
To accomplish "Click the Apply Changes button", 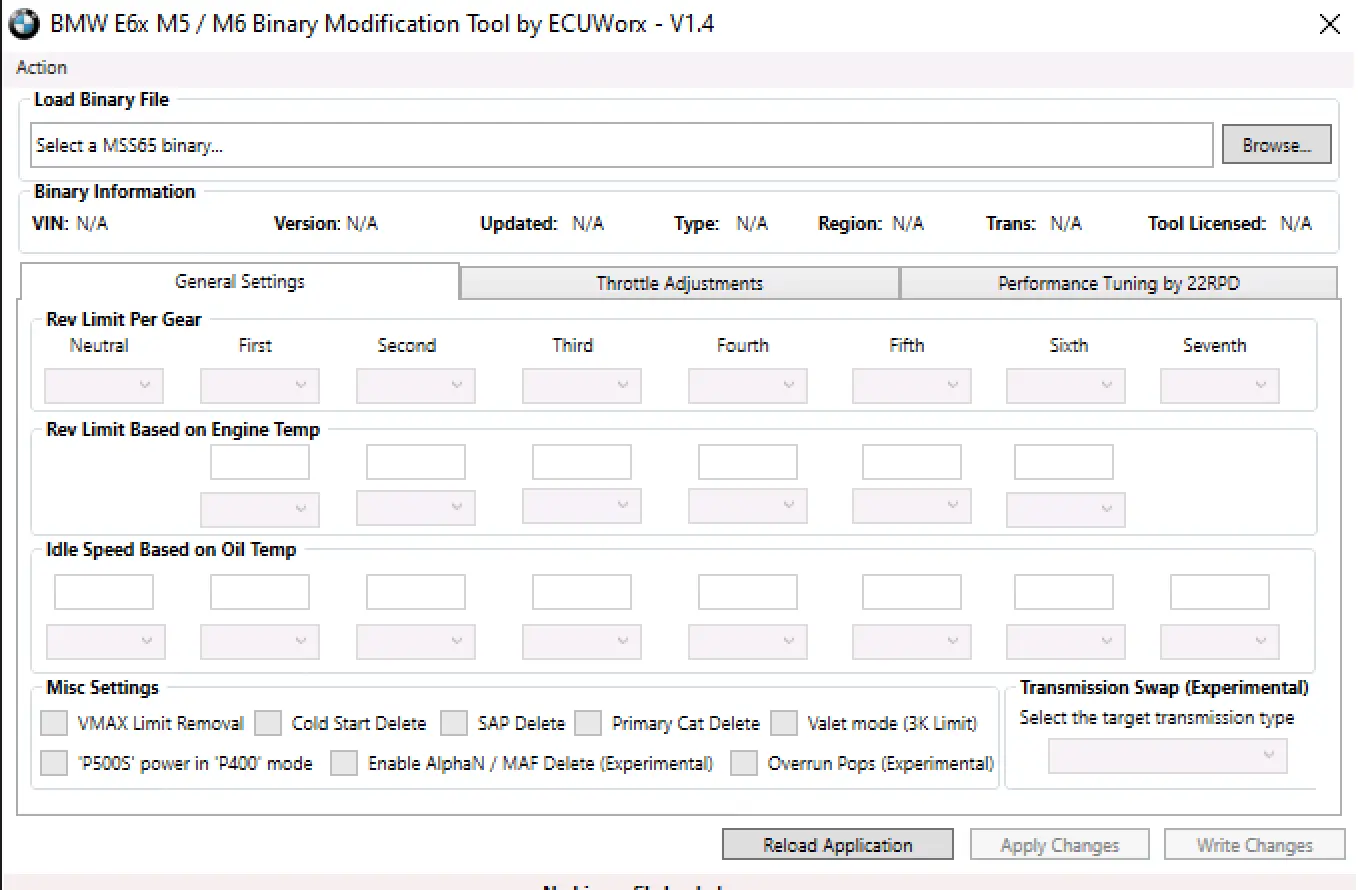I will click(x=1059, y=844).
